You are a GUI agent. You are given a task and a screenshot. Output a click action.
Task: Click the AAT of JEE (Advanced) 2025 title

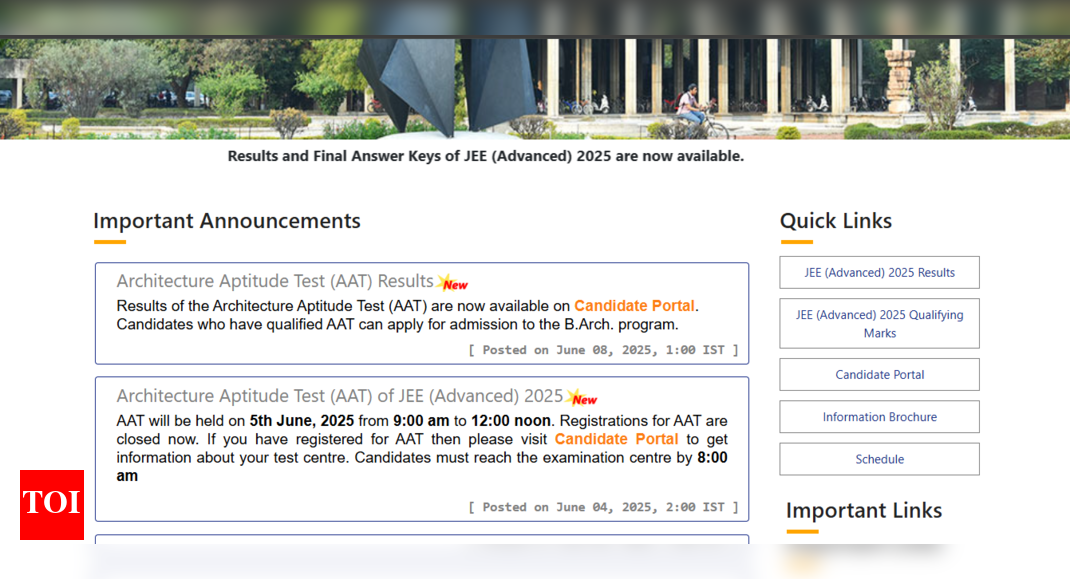[340, 395]
